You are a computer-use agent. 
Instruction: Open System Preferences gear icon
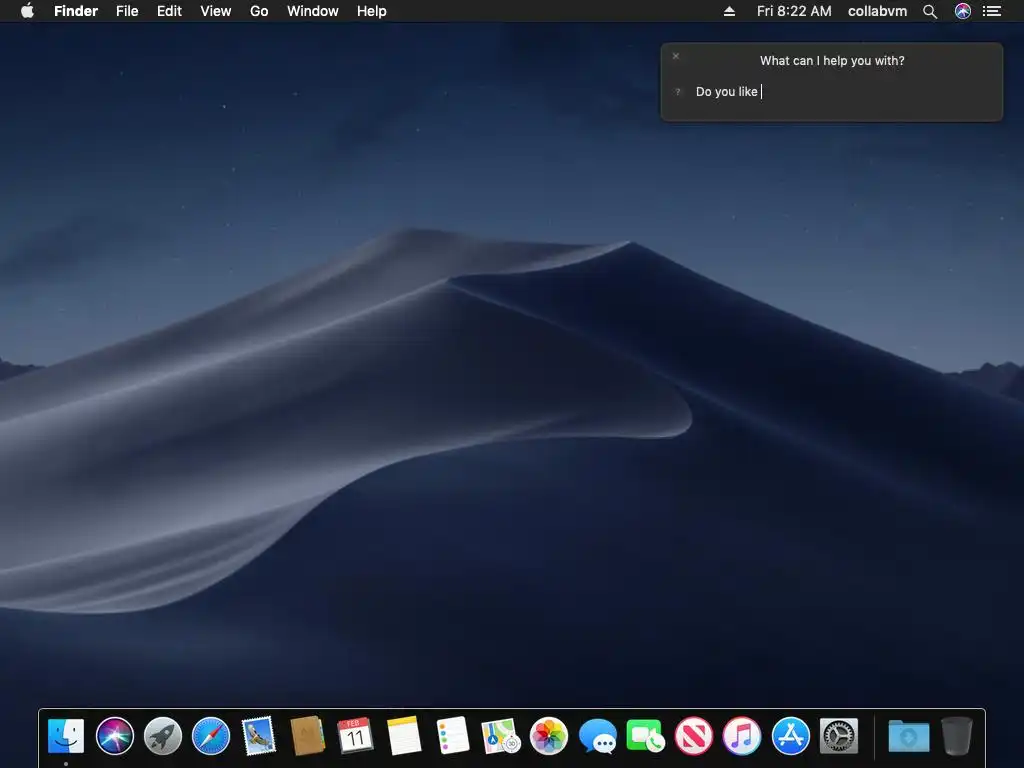click(x=839, y=736)
